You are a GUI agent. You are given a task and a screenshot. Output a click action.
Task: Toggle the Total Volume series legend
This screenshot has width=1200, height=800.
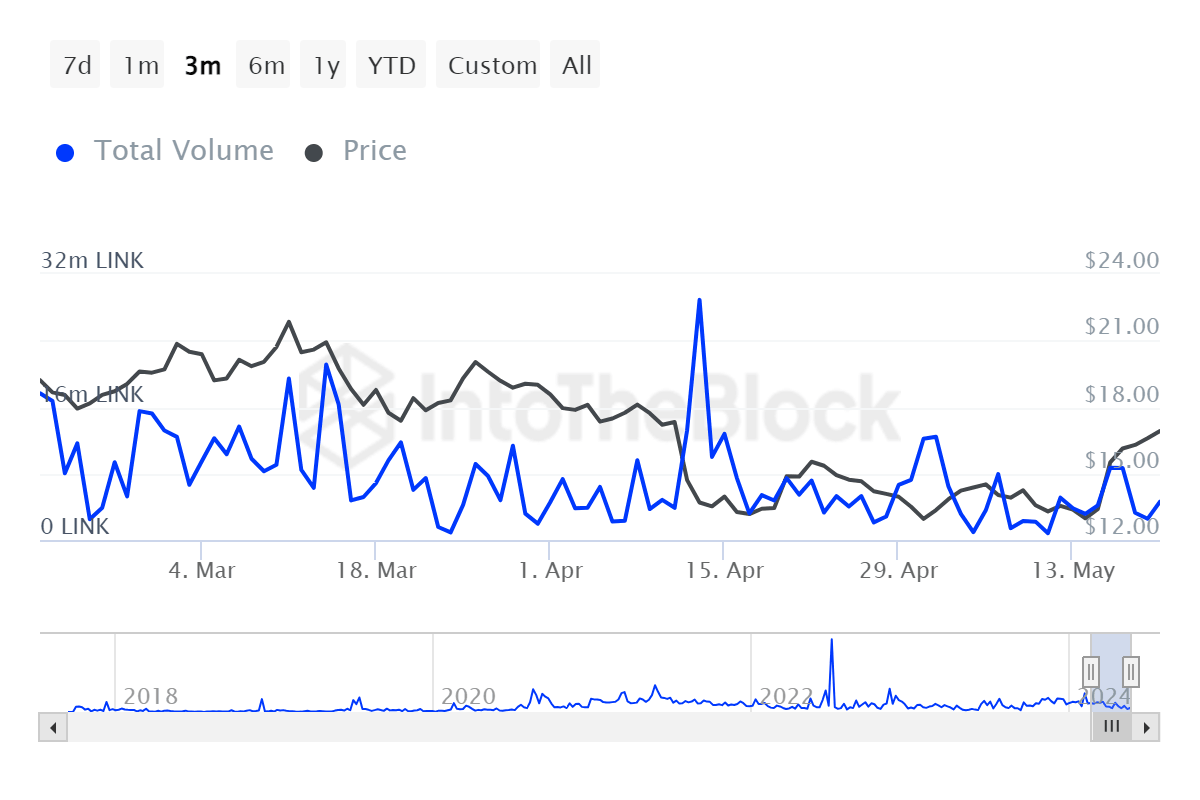[x=183, y=151]
